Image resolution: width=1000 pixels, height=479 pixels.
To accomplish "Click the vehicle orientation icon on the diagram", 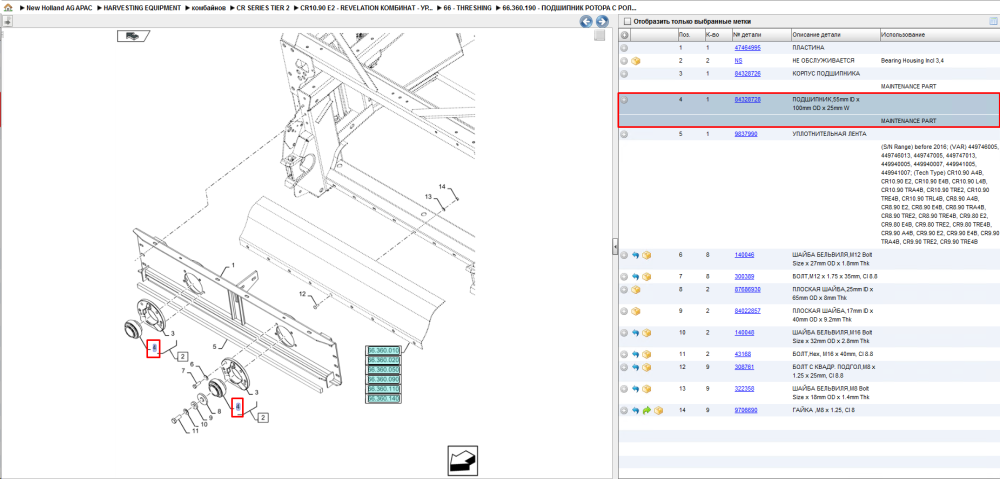I will (x=133, y=36).
